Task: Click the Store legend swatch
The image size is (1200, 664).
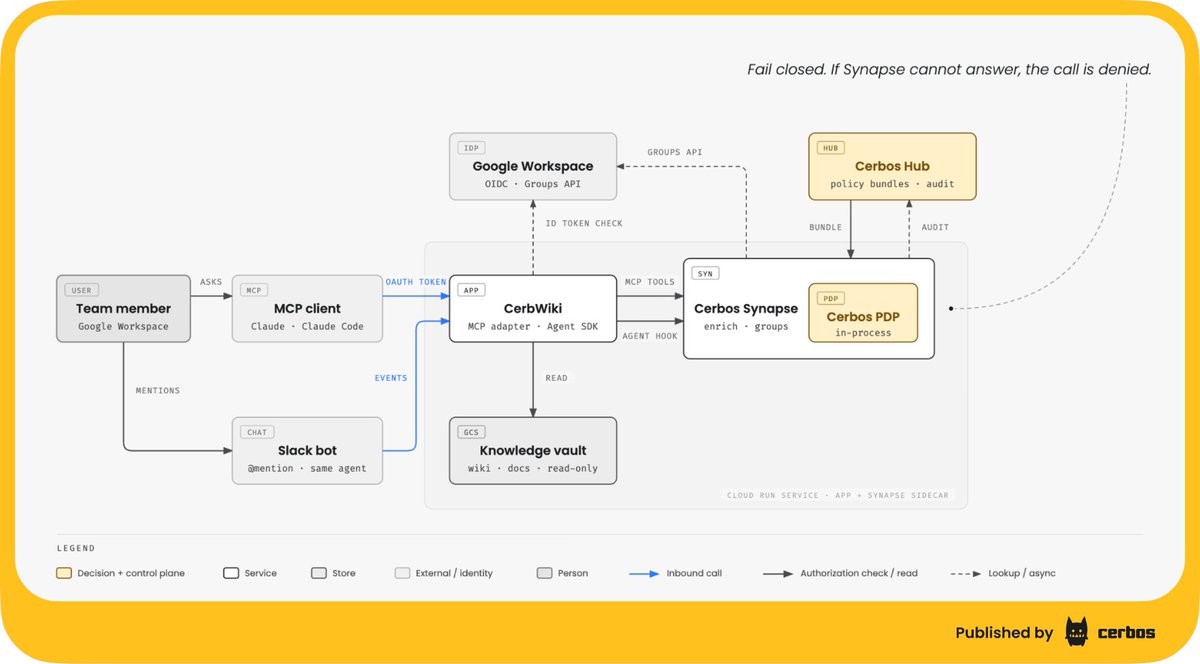Action: (x=318, y=573)
